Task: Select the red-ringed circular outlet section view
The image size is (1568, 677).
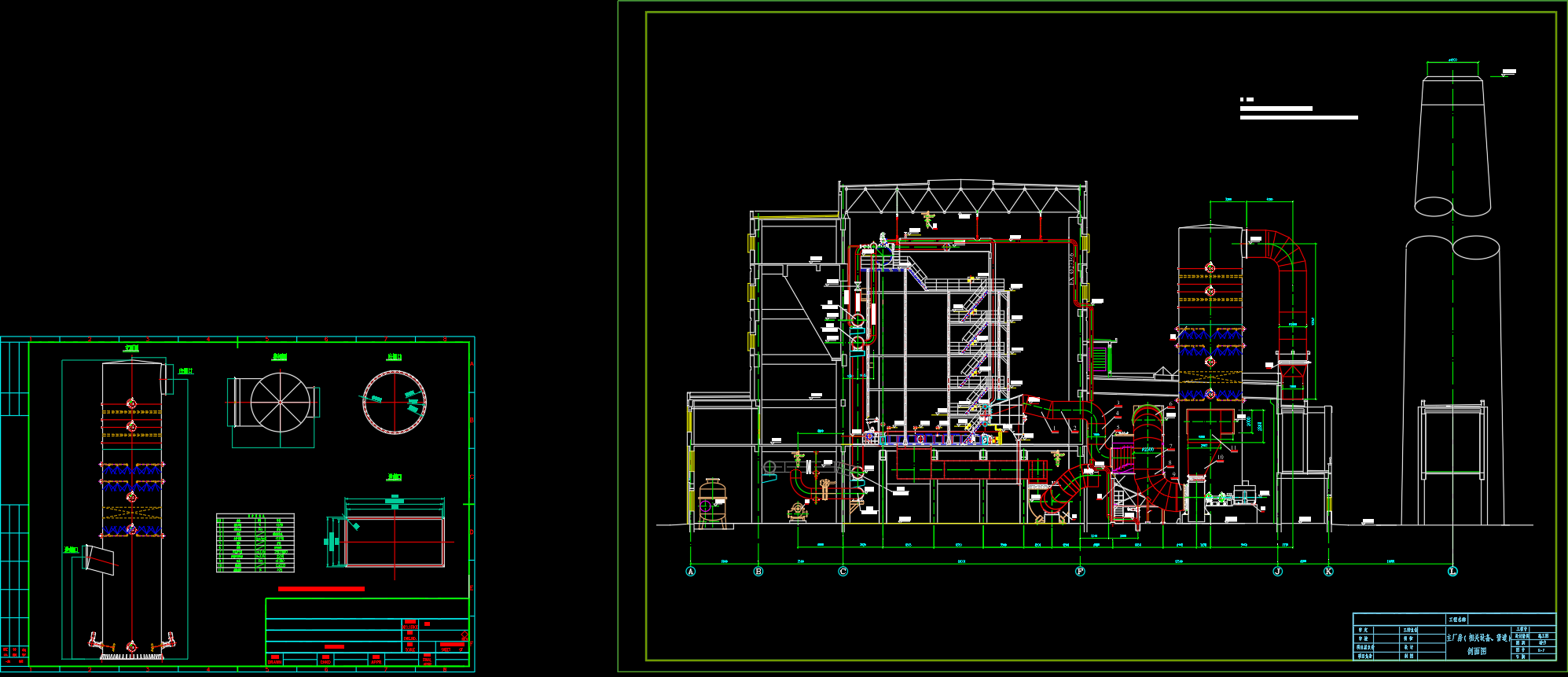Action: 395,402
